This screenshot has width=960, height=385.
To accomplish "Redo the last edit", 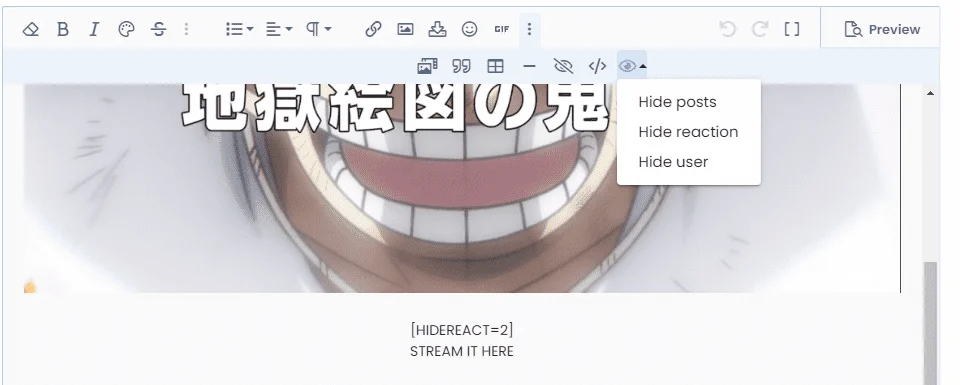I will [760, 29].
